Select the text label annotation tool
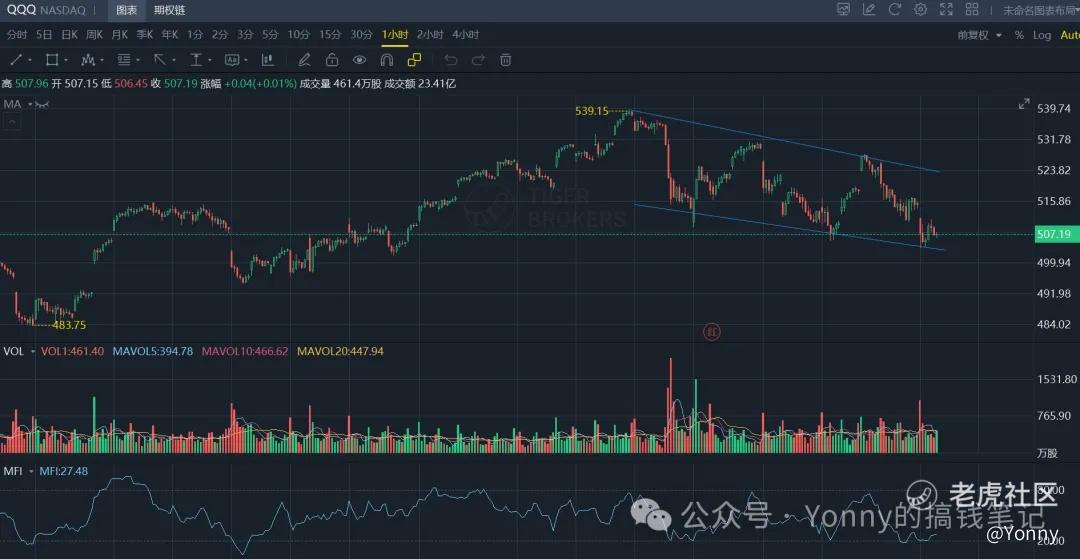1080x559 pixels. click(x=231, y=60)
